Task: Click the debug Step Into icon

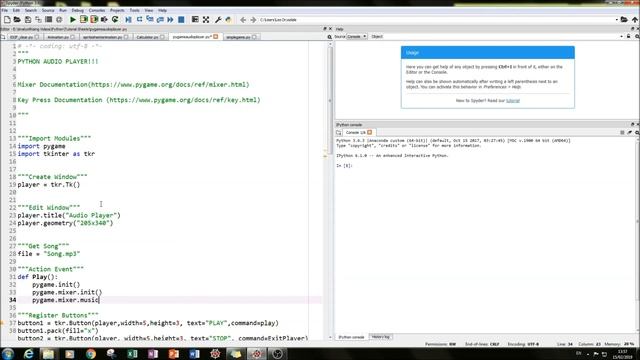Action: [150, 20]
